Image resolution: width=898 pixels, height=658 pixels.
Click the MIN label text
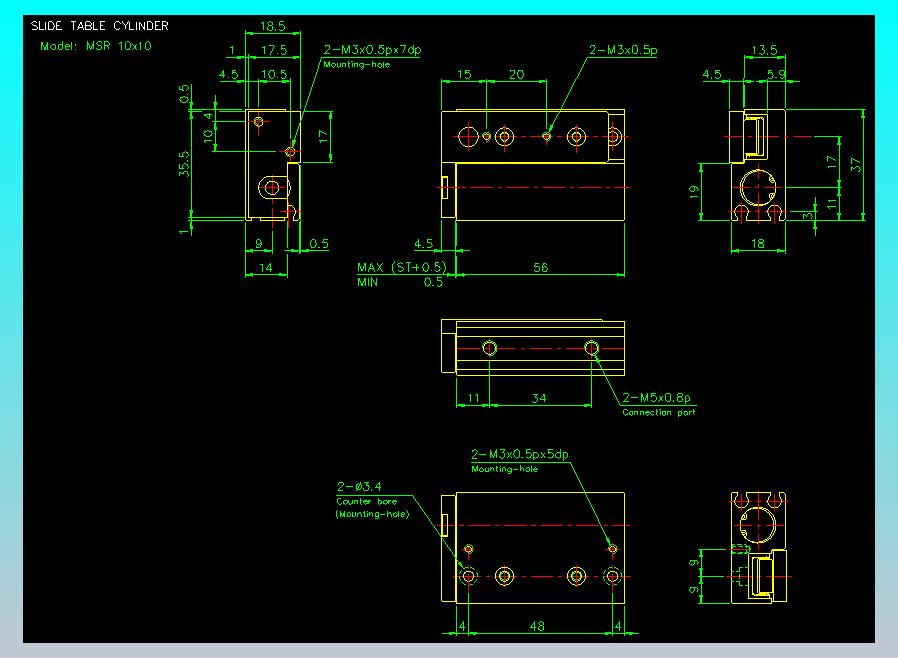pos(368,282)
